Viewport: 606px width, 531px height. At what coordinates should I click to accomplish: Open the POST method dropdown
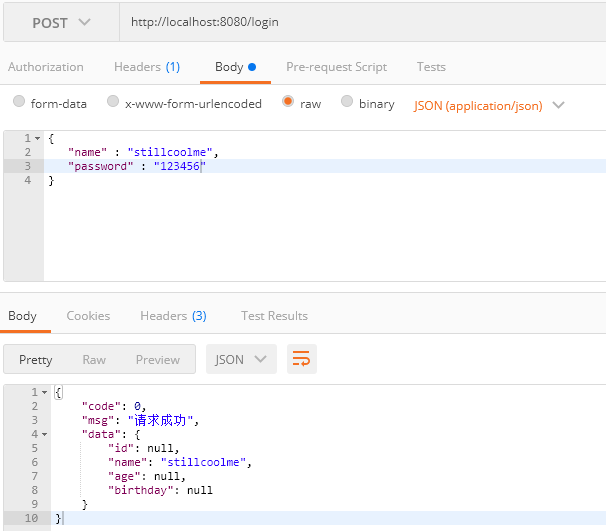click(60, 22)
